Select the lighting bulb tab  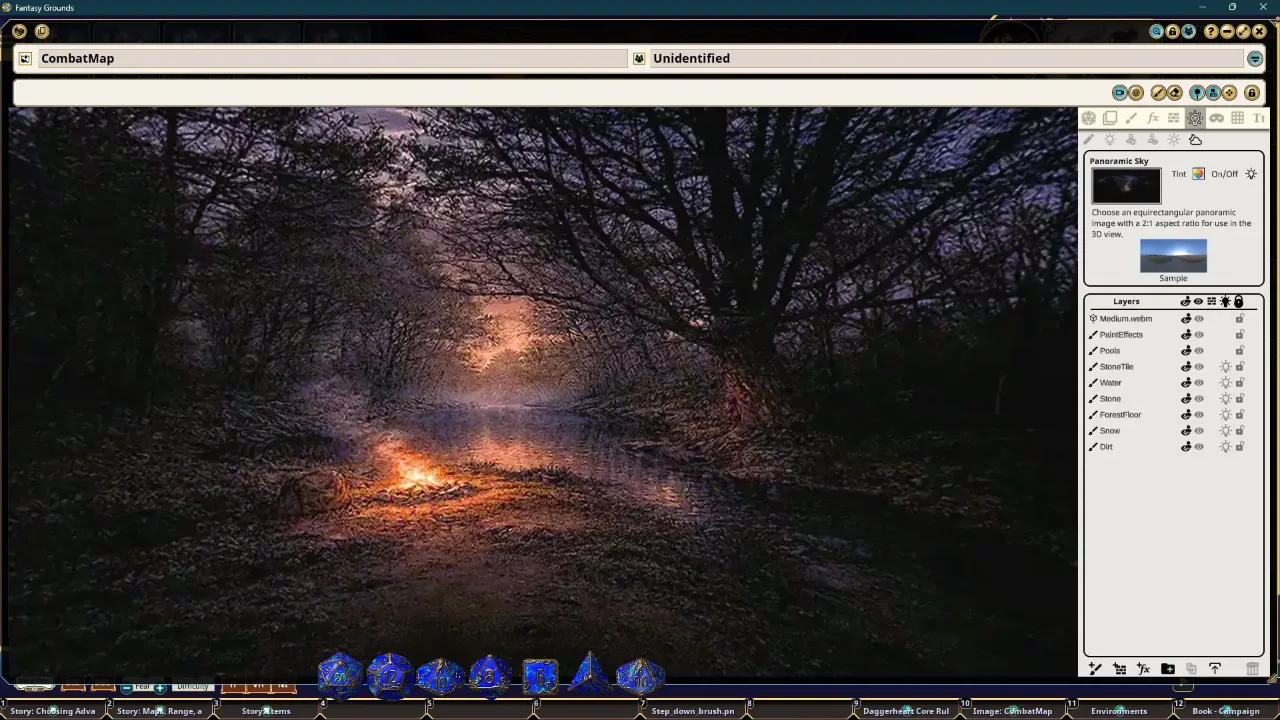(1195, 118)
